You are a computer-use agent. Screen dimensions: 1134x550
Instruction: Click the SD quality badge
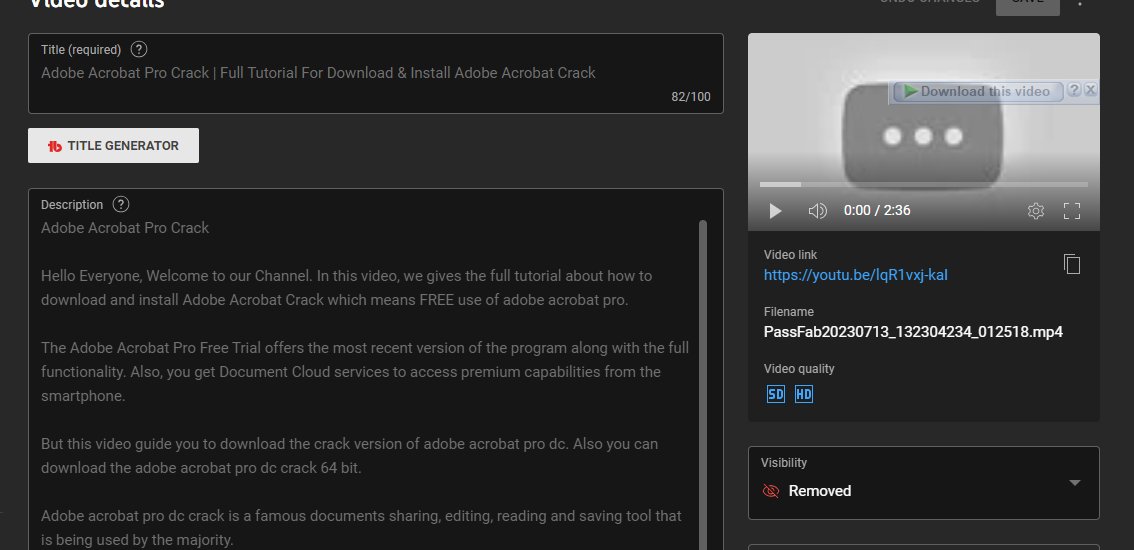coord(775,394)
